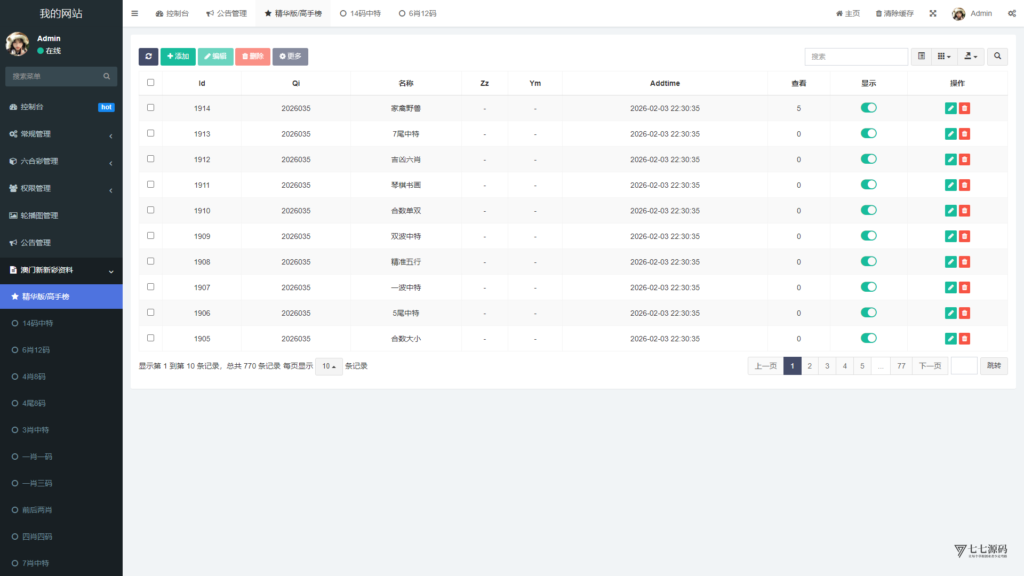The height and width of the screenshot is (576, 1024).
Task: Click the red delete icon for row 1911
Action: [x=964, y=185]
